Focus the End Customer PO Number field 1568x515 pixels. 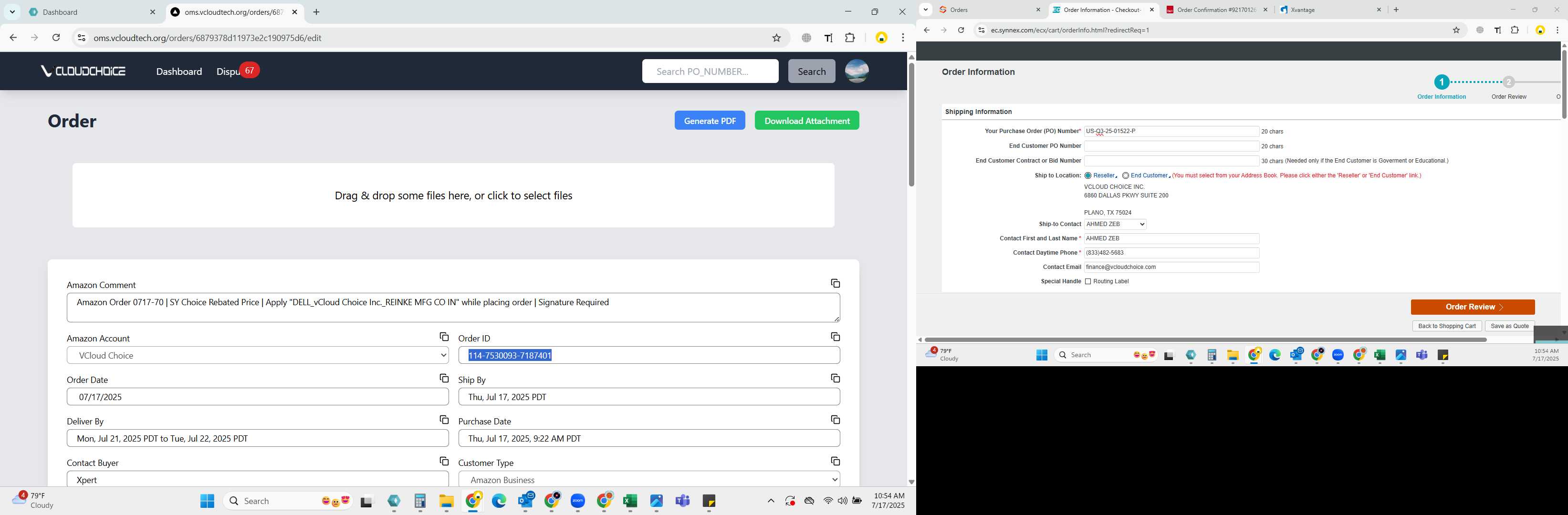pyautogui.click(x=1171, y=146)
